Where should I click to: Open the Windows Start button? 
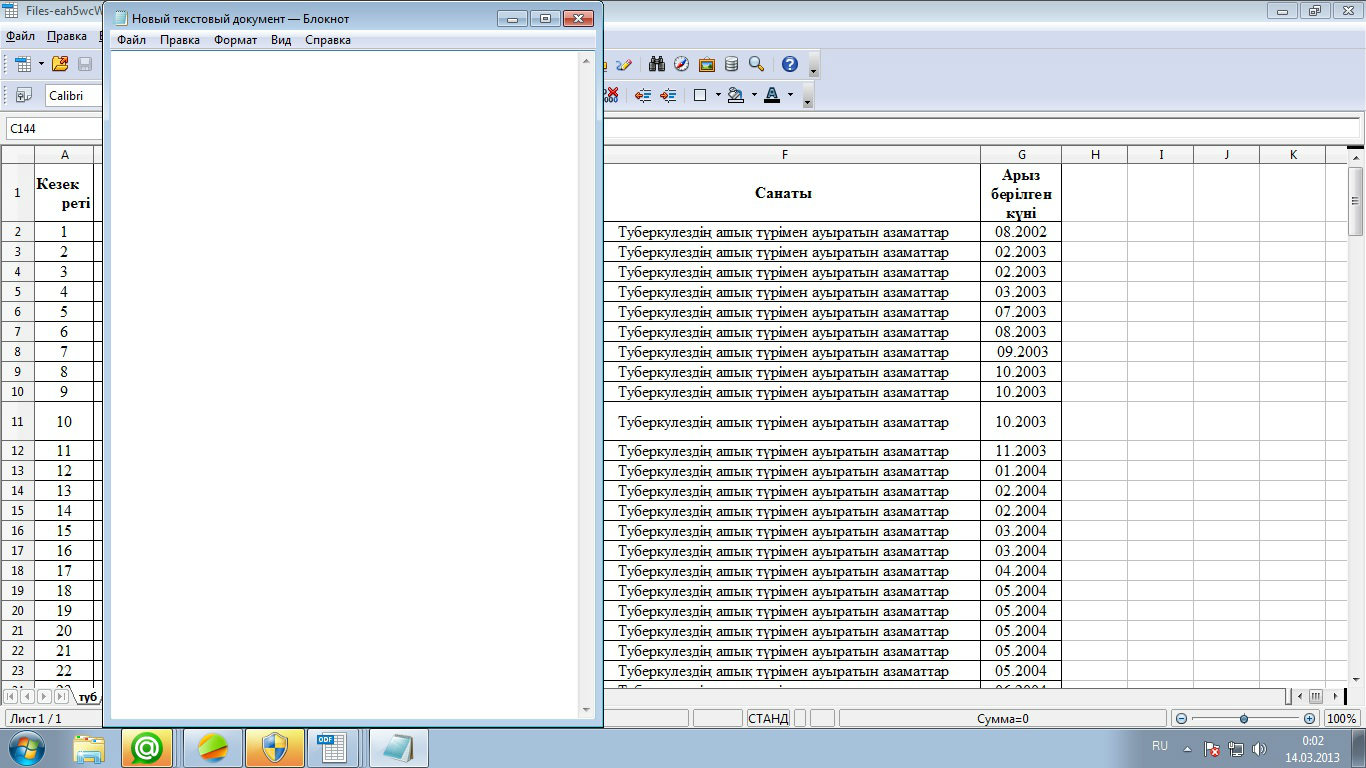tap(26, 748)
